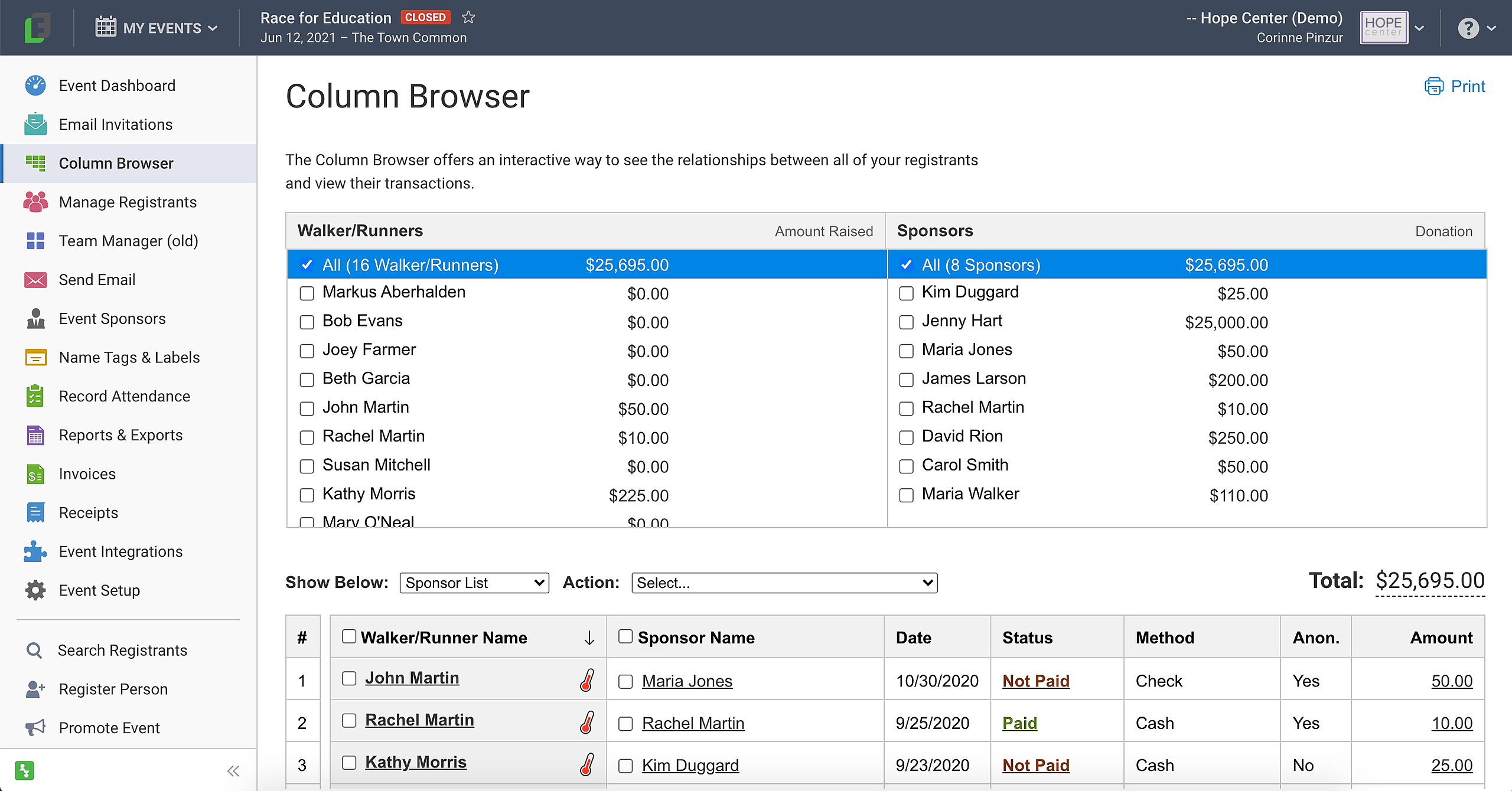Open the Maria Jones sponsor link

tap(687, 681)
